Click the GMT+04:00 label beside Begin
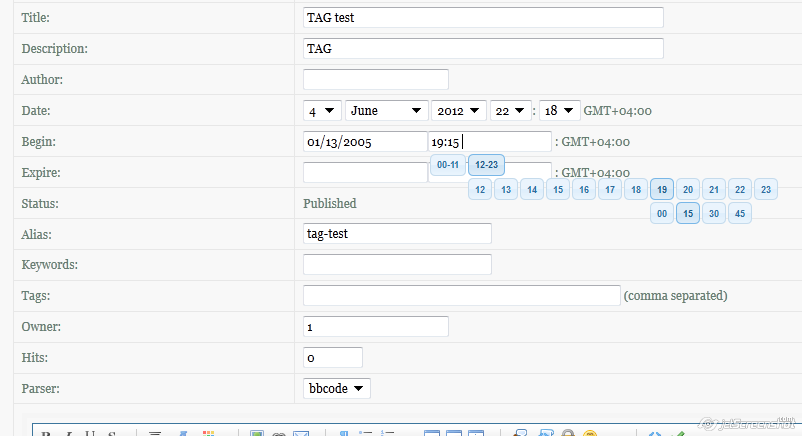The height and width of the screenshot is (436, 802). pyautogui.click(x=596, y=142)
